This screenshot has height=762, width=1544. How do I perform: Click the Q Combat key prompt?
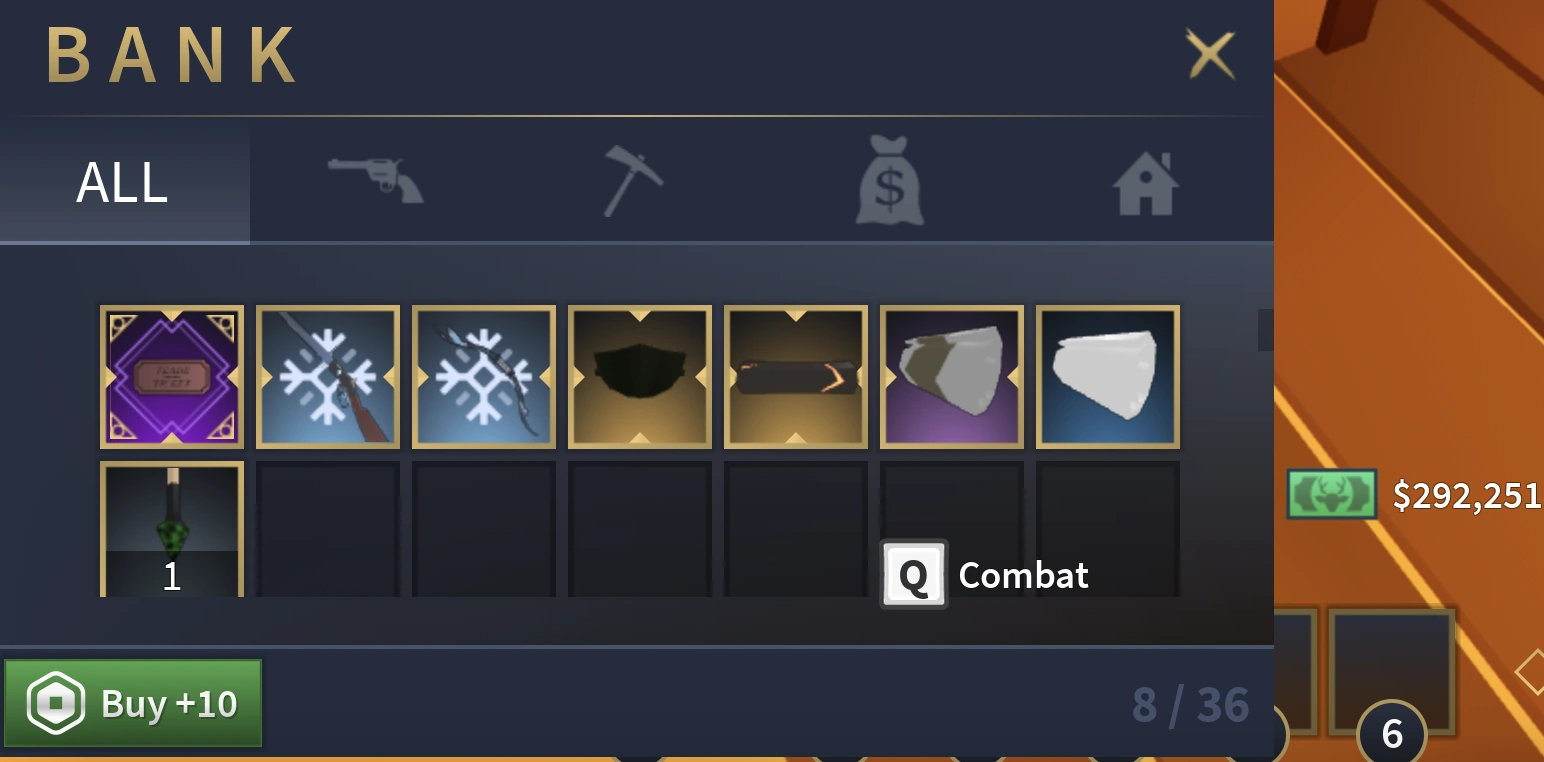(985, 575)
